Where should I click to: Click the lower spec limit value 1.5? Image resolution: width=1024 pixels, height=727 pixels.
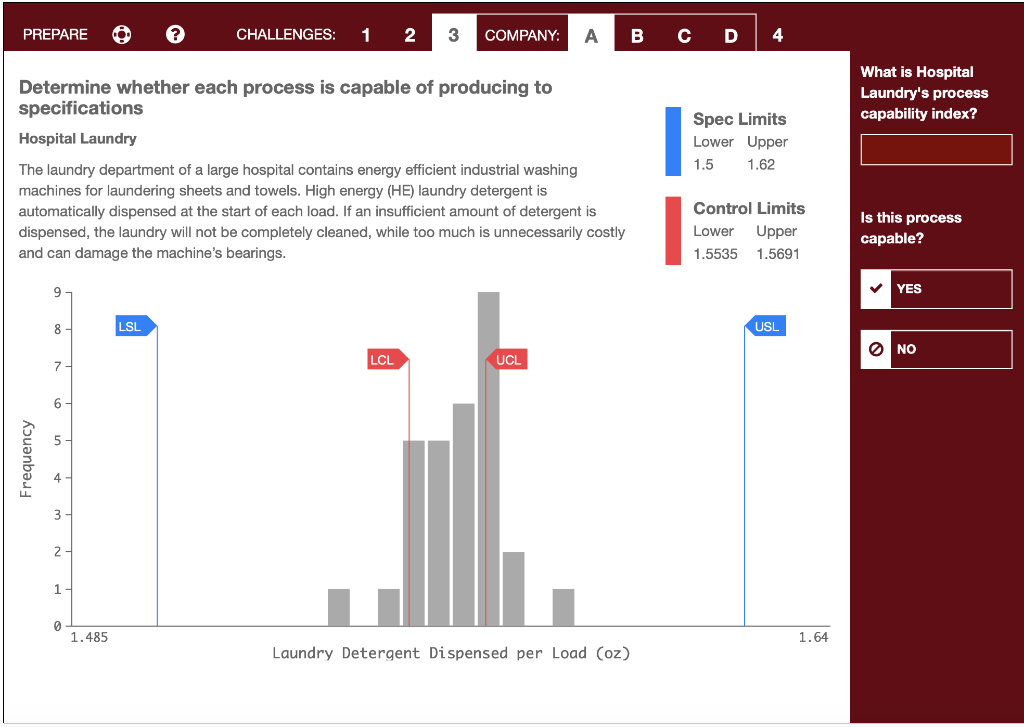pos(703,165)
